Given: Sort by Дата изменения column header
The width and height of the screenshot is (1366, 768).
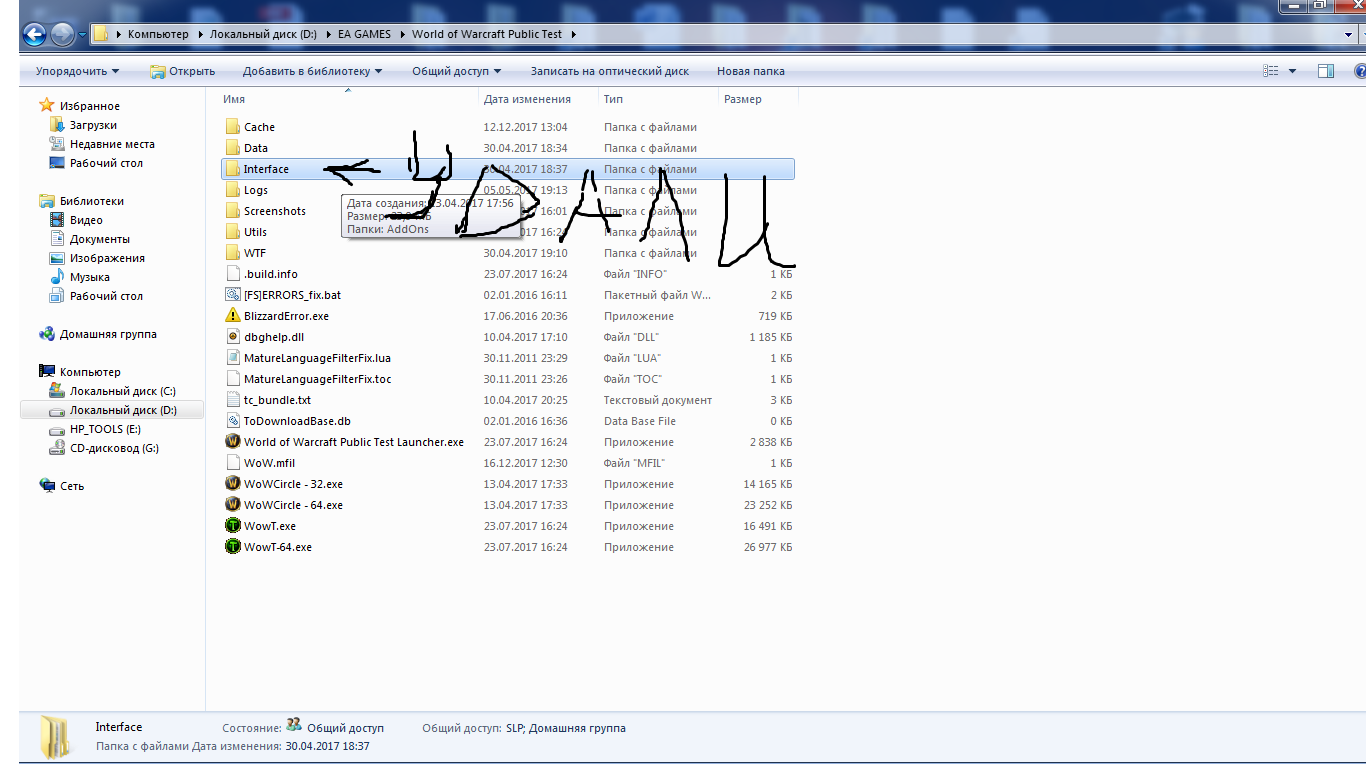Looking at the screenshot, I should (x=527, y=99).
